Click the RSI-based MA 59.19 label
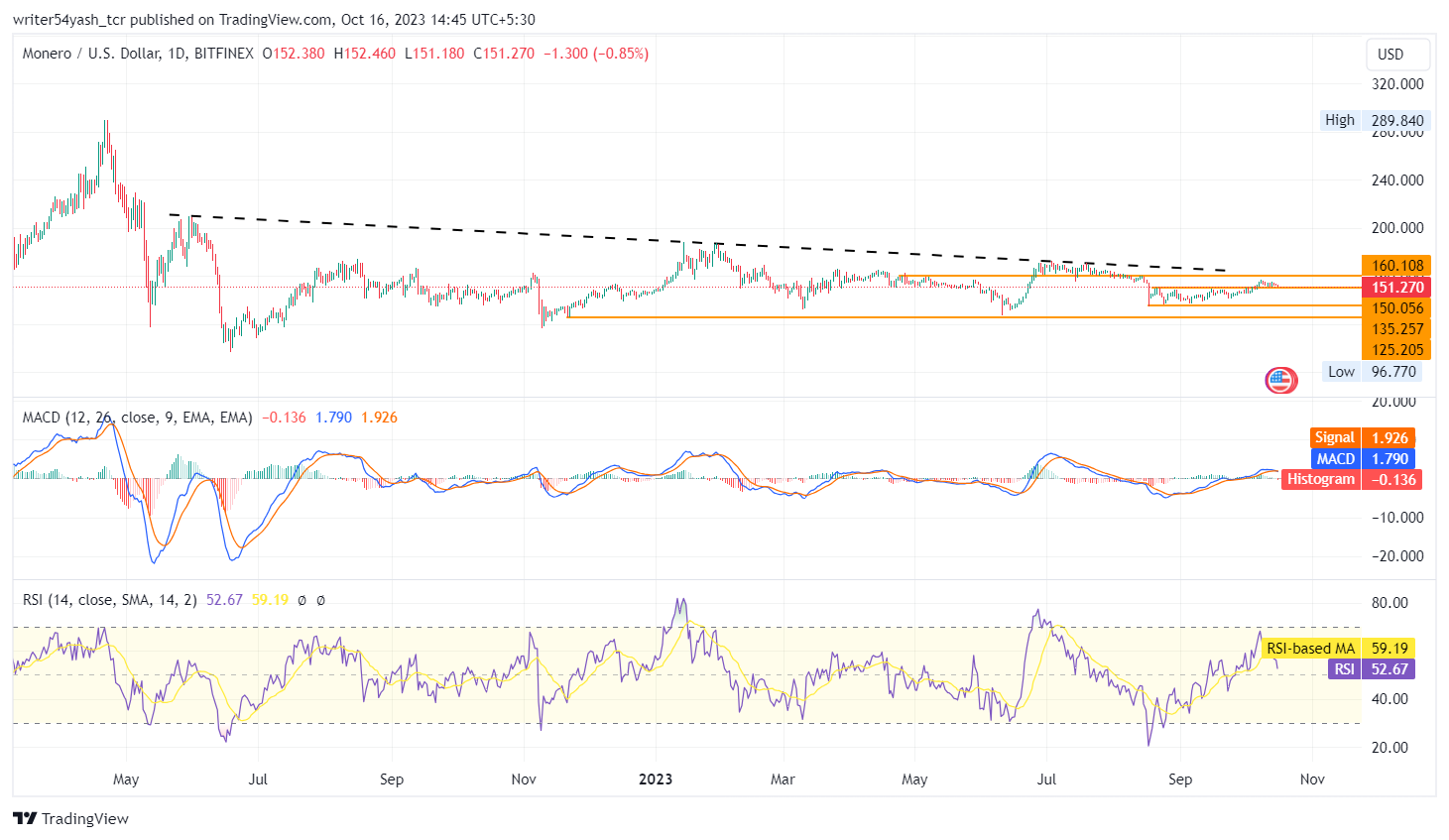 coord(1338,649)
